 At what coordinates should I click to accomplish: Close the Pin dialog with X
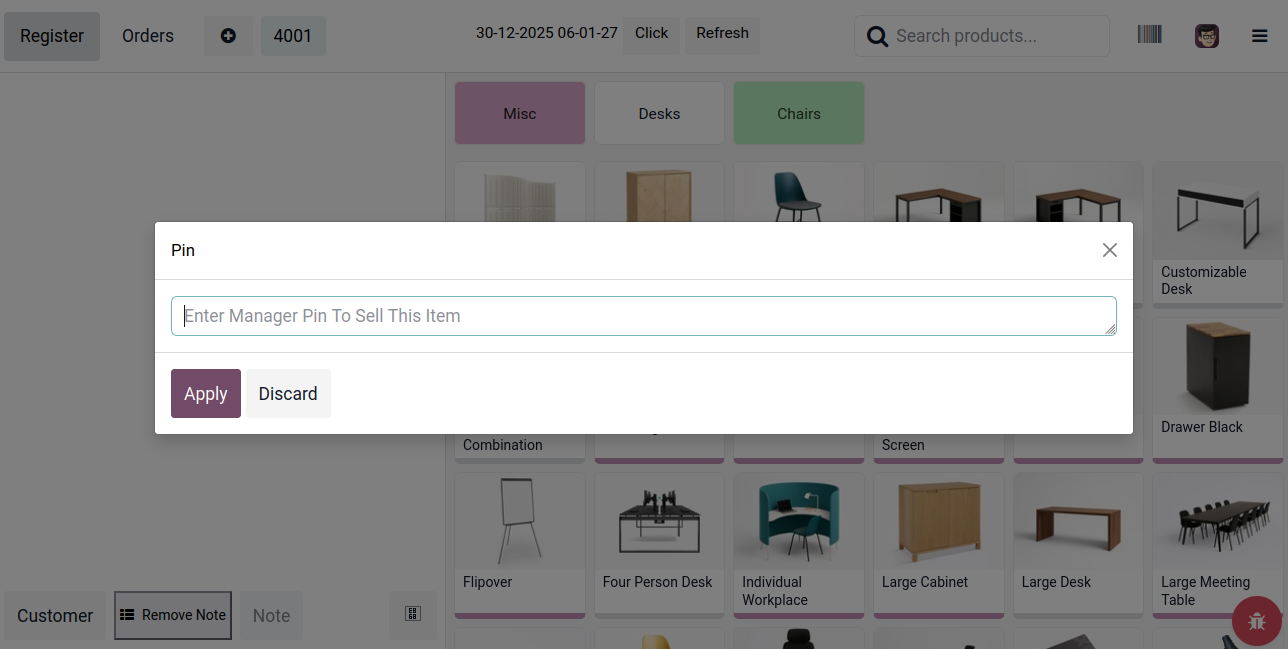[1109, 250]
